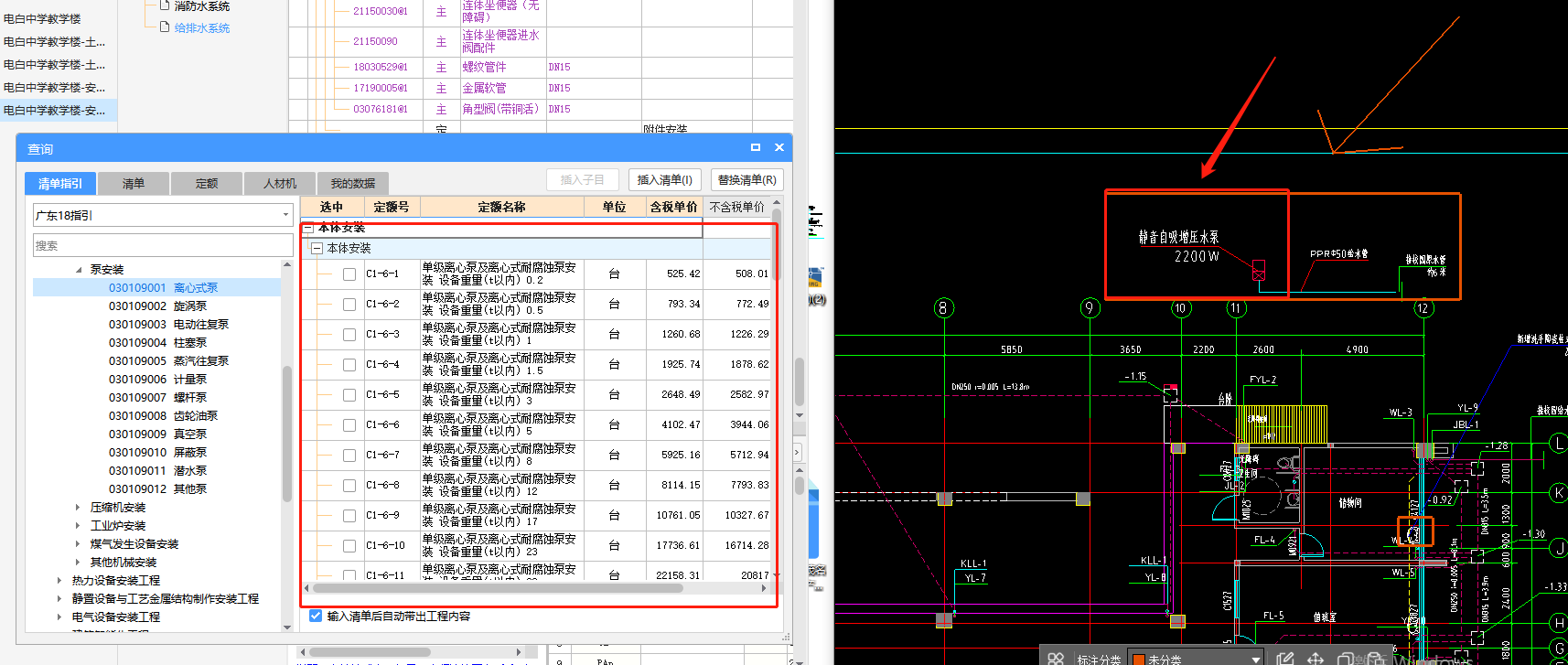The width and height of the screenshot is (1568, 665).
Task: Tick the checkbox for quota C1-6-1
Action: click(349, 274)
